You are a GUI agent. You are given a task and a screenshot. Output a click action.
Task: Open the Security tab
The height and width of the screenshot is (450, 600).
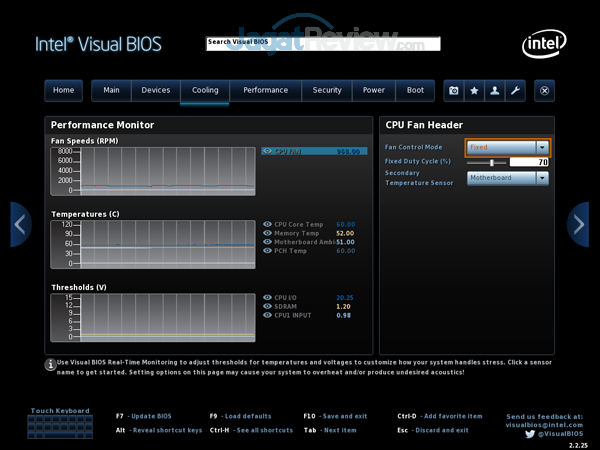point(327,90)
